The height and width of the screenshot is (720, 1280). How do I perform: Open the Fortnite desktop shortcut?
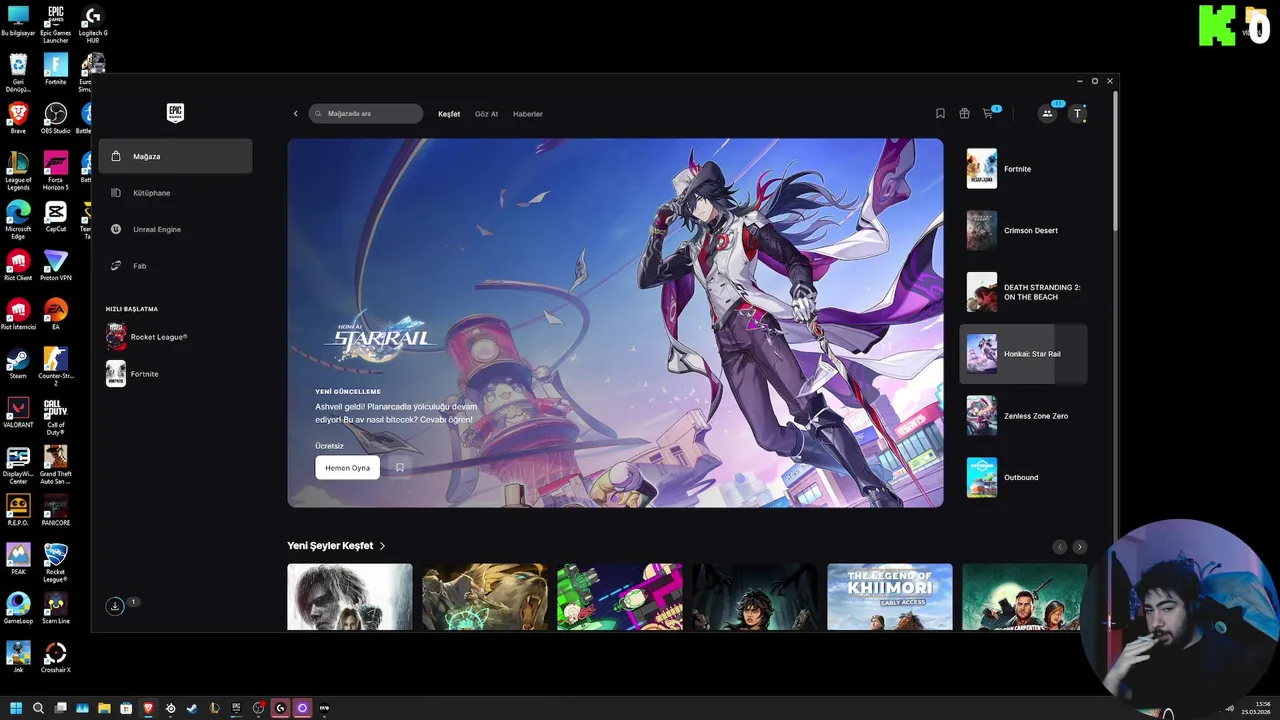[55, 70]
